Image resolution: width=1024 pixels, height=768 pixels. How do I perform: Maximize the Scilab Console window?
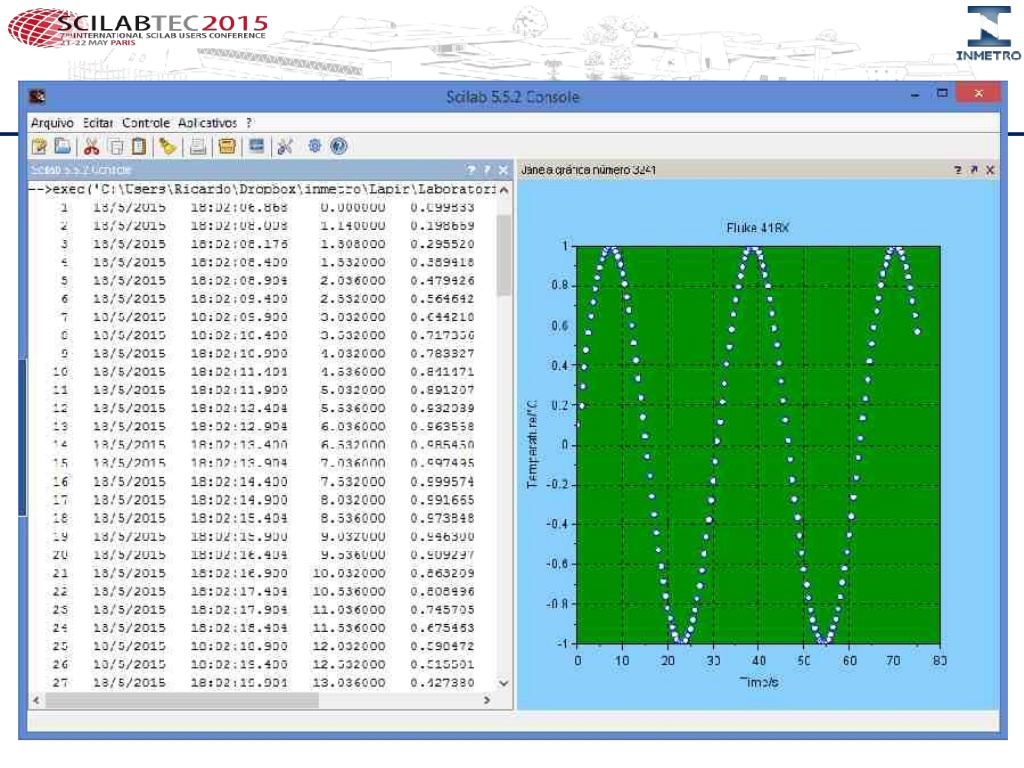942,93
